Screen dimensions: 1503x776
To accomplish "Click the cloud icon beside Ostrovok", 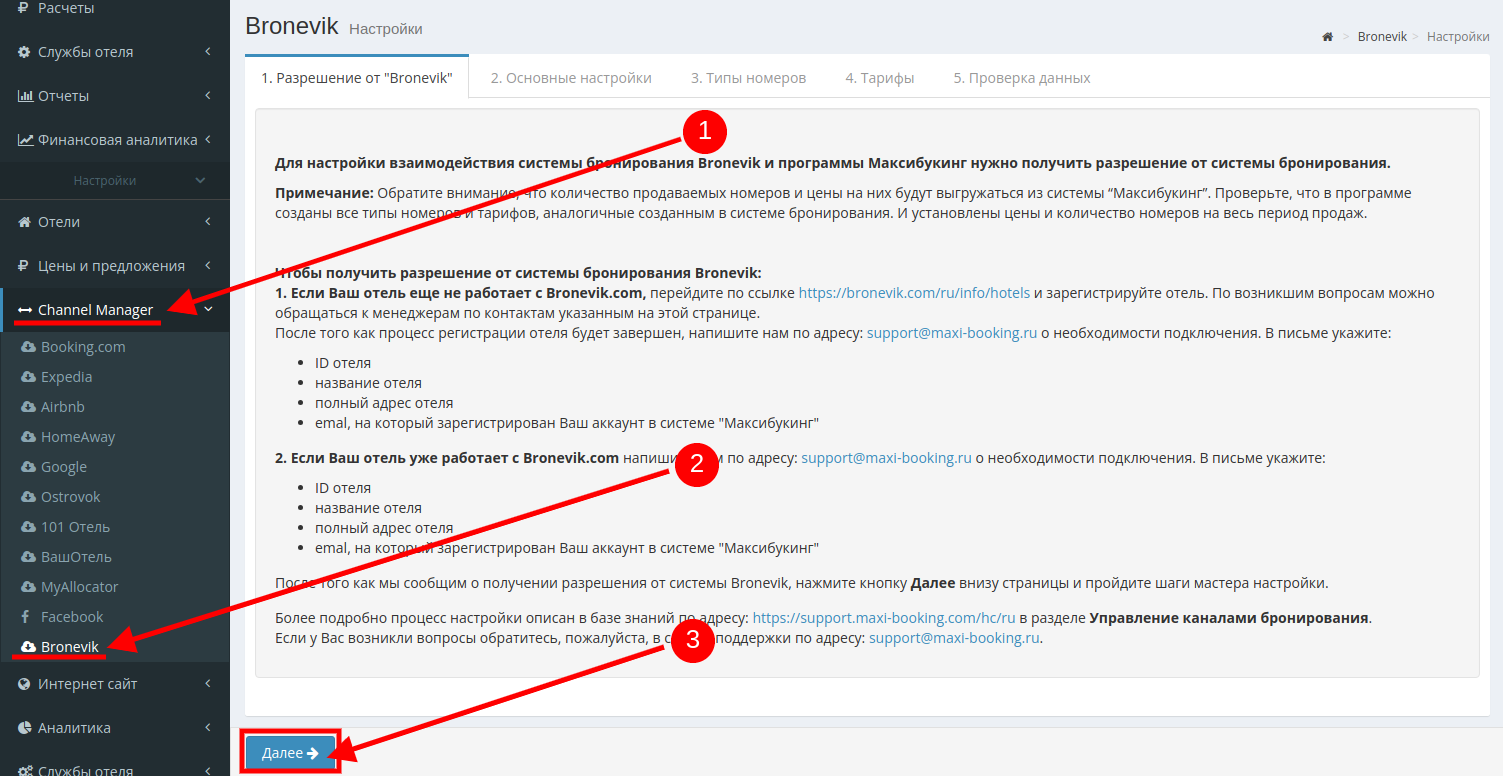I will (28, 497).
